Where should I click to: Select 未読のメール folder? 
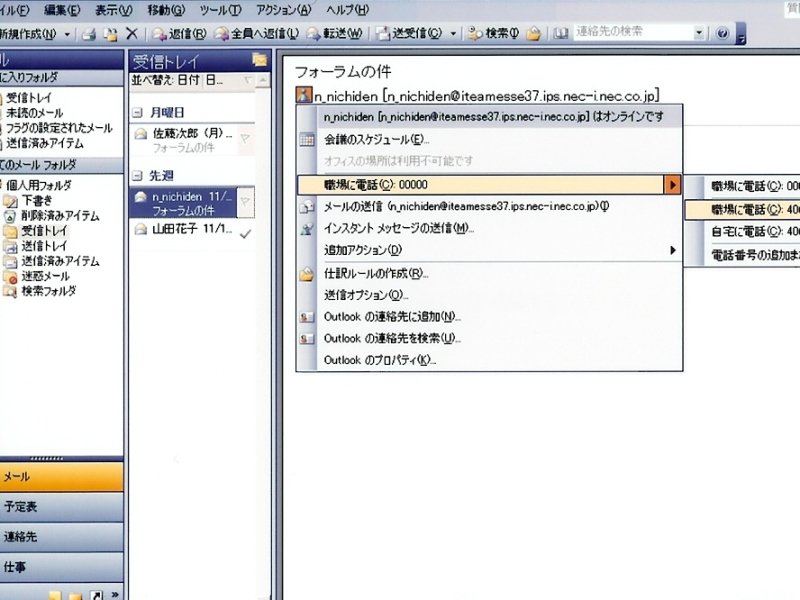[x=34, y=113]
